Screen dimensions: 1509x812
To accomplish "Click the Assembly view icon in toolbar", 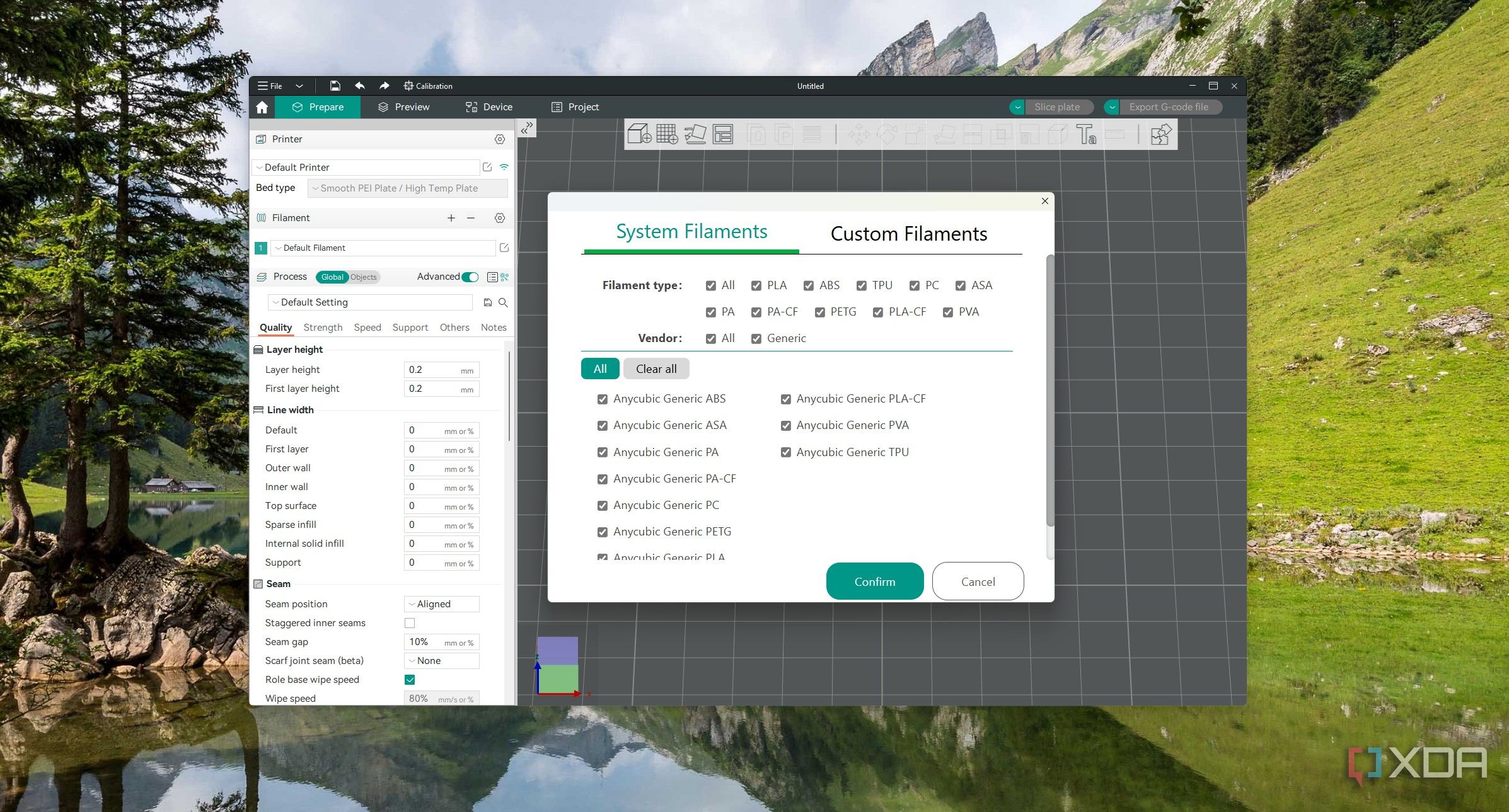I will click(x=1160, y=134).
